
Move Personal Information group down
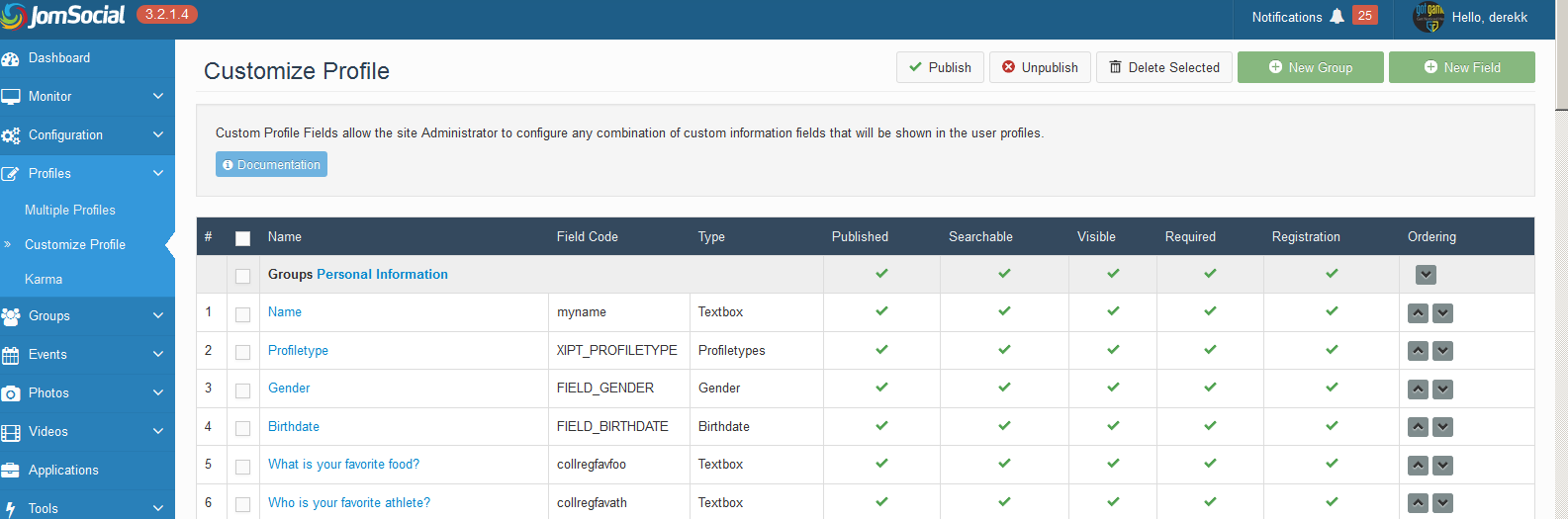[1426, 275]
